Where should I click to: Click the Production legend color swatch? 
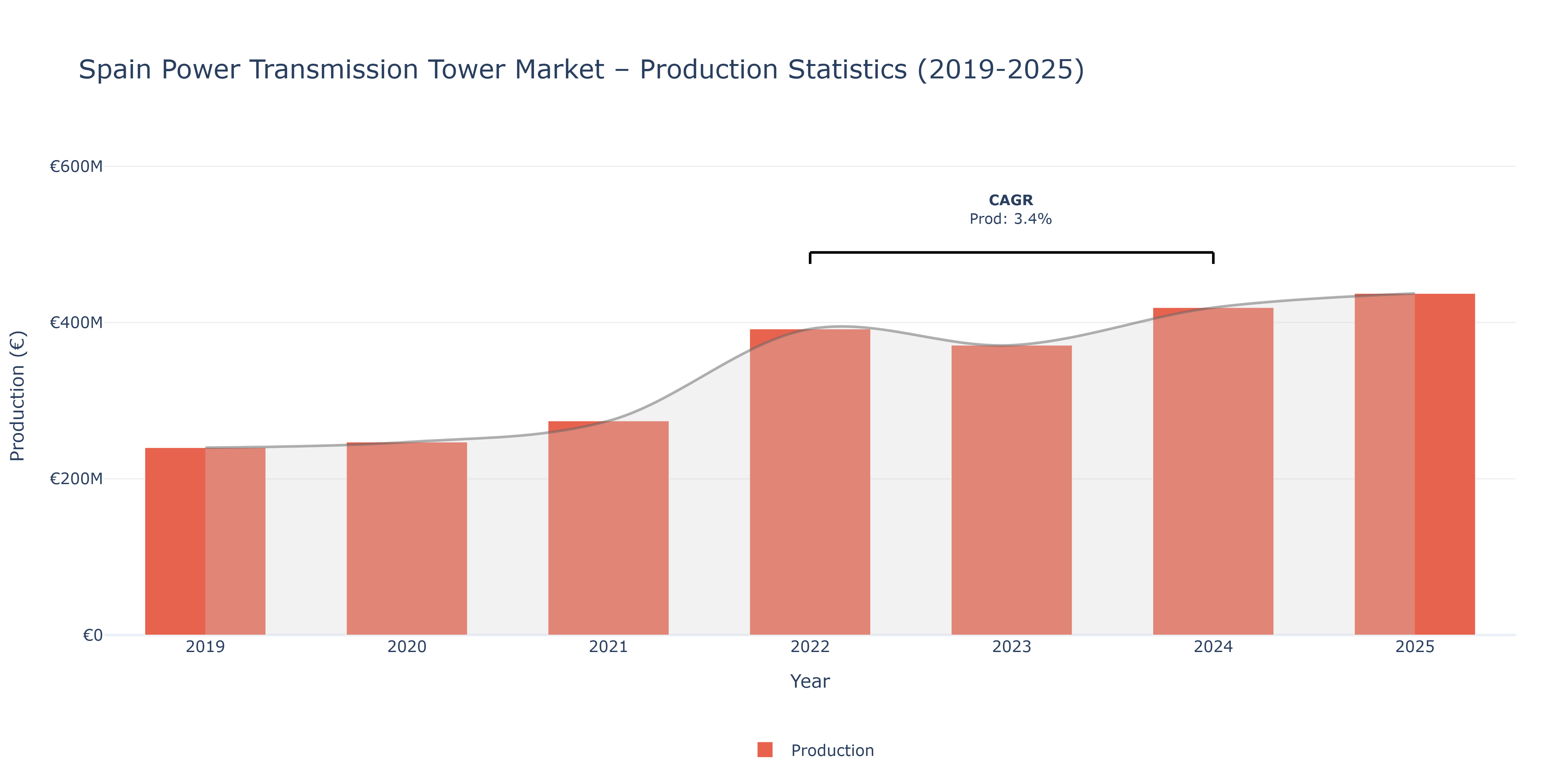click(x=764, y=750)
